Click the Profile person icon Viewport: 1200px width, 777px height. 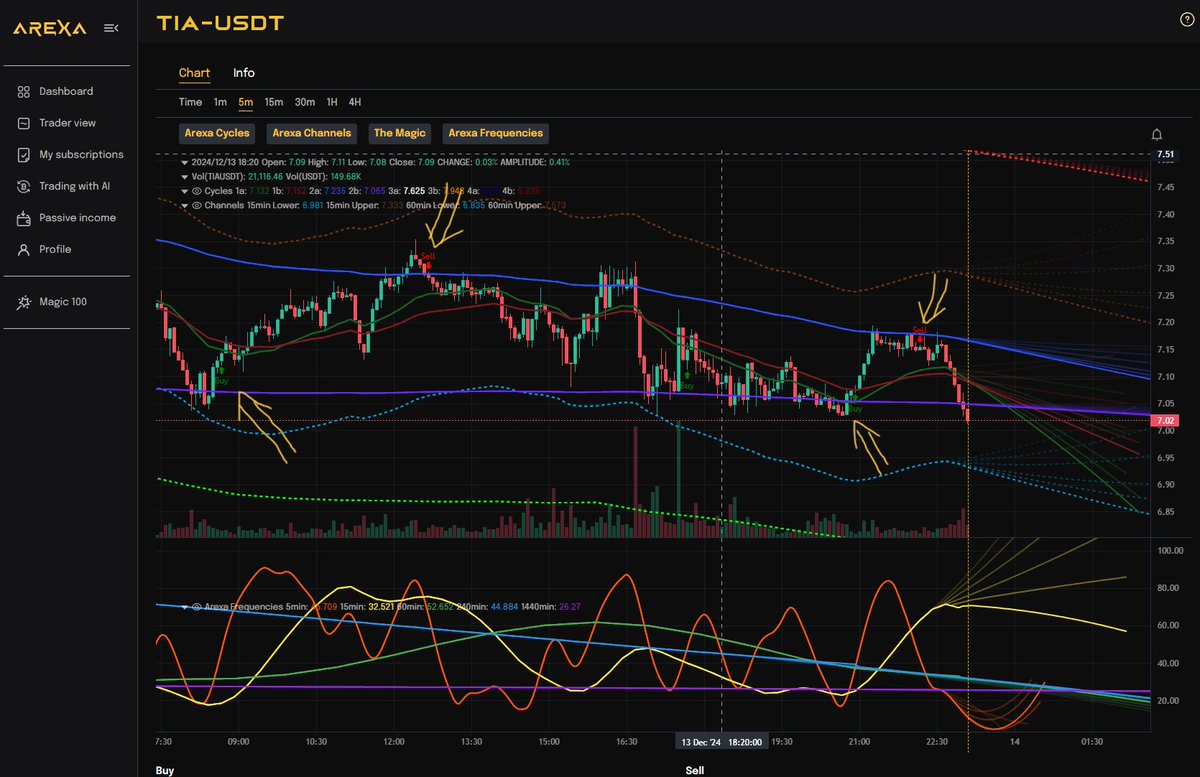(23, 250)
